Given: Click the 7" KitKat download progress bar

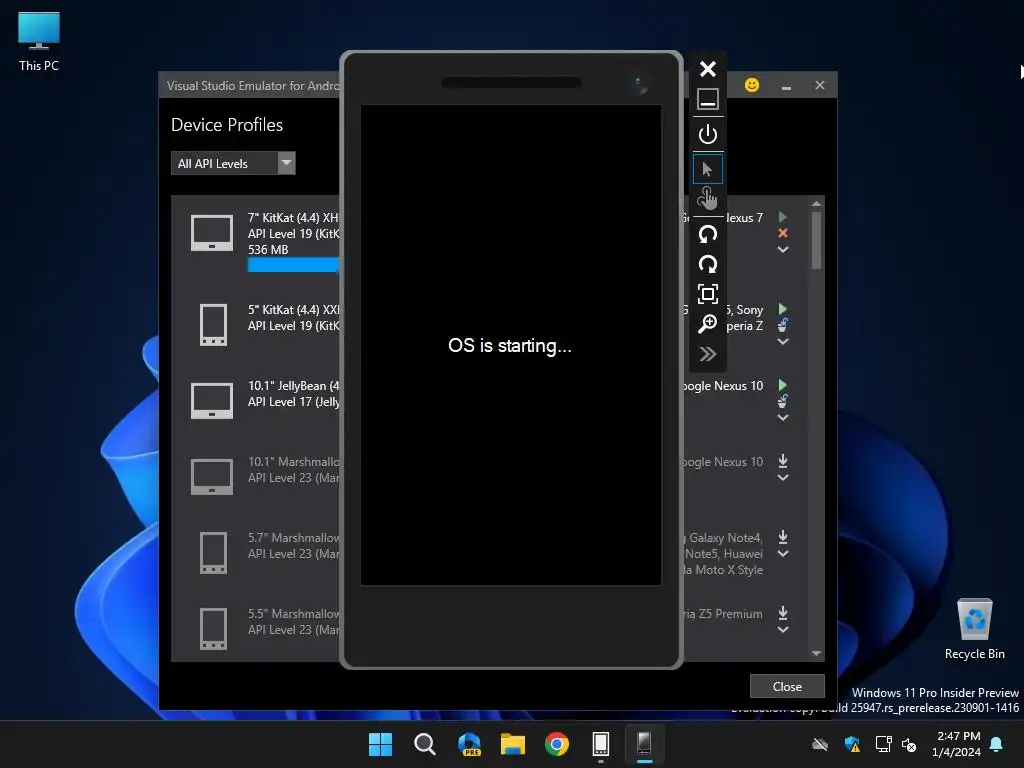Looking at the screenshot, I should pos(293,264).
